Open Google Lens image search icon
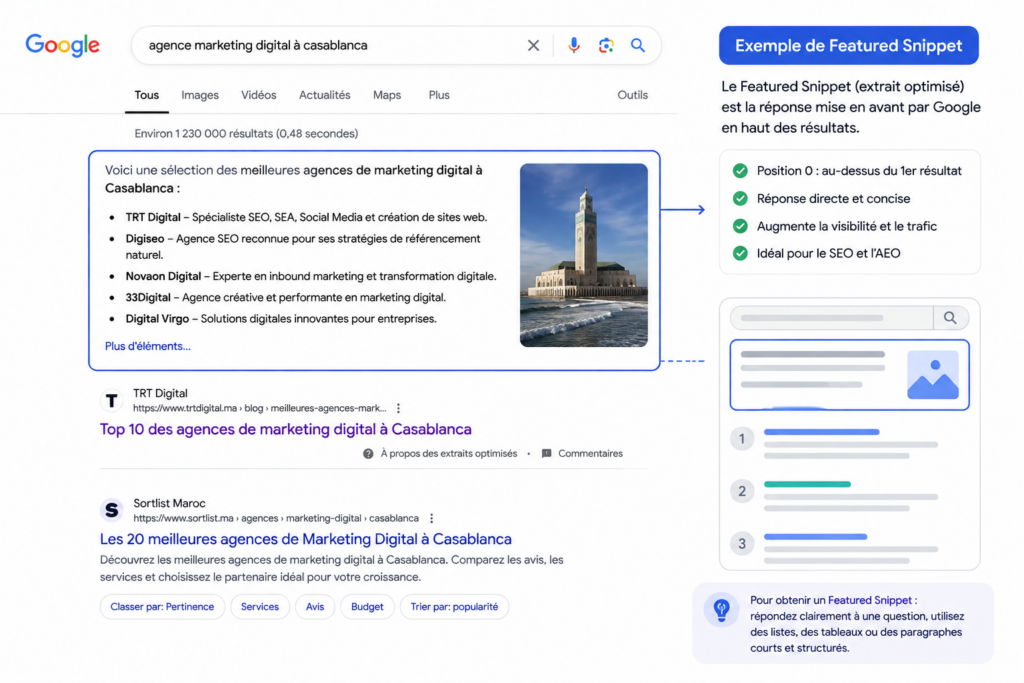This screenshot has width=1024, height=683. (x=606, y=45)
